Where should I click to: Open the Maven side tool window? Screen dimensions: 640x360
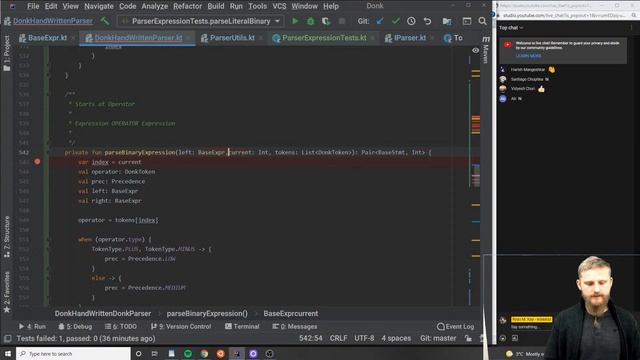point(485,51)
